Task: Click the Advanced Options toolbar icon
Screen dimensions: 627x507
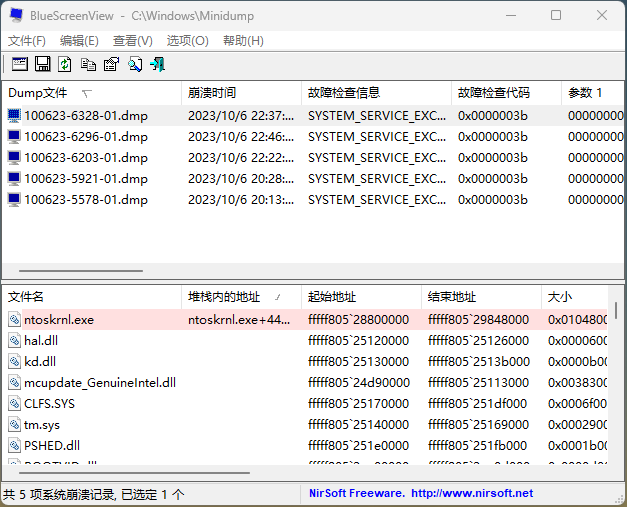Action: pyautogui.click(x=20, y=64)
